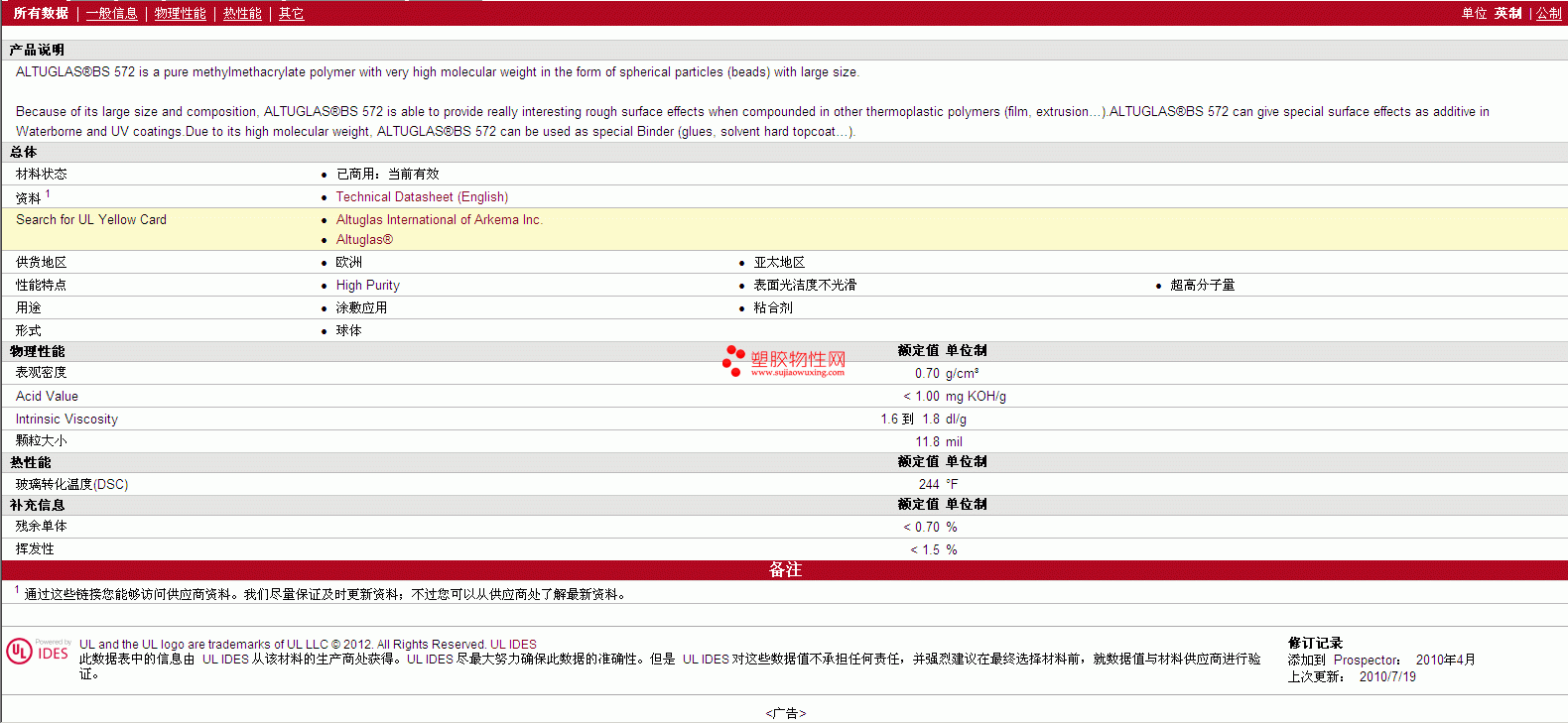The width and height of the screenshot is (1568, 723).
Task: Click the 表面光洁度不光滑 feature
Action: pos(805,286)
